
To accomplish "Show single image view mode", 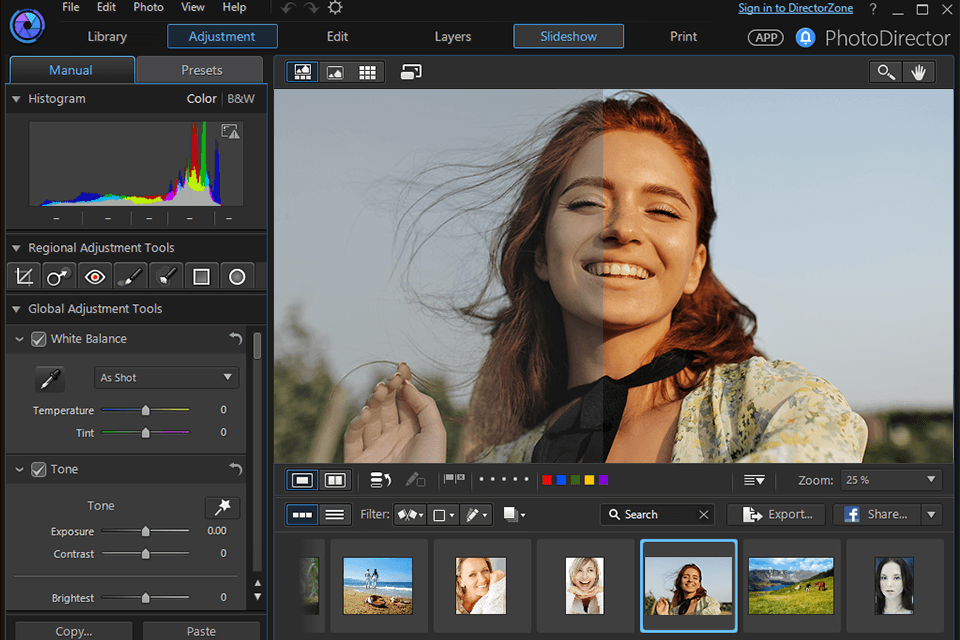I will (x=302, y=480).
